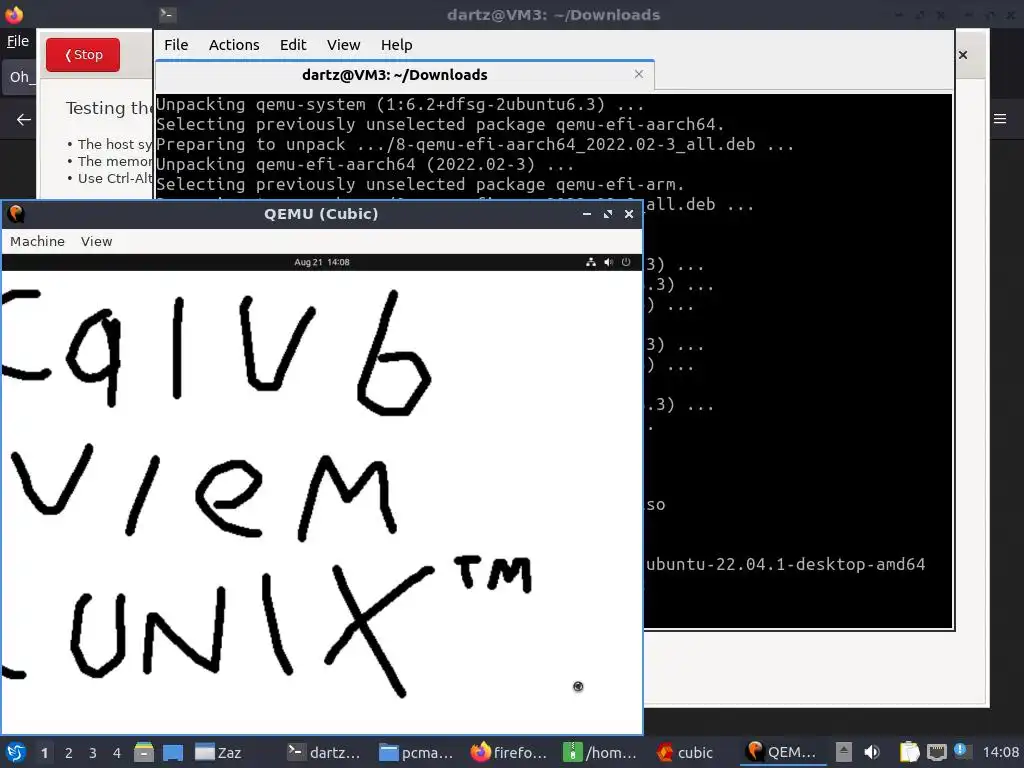Switch to the /hom… archive taskbar item

pyautogui.click(x=600, y=752)
